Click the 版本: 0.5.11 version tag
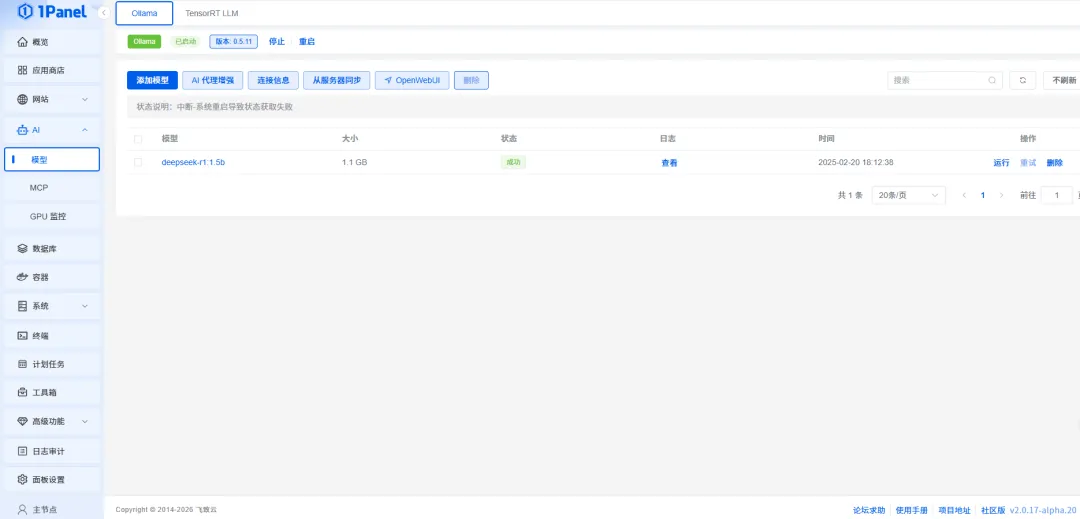1080x519 pixels. click(x=233, y=41)
